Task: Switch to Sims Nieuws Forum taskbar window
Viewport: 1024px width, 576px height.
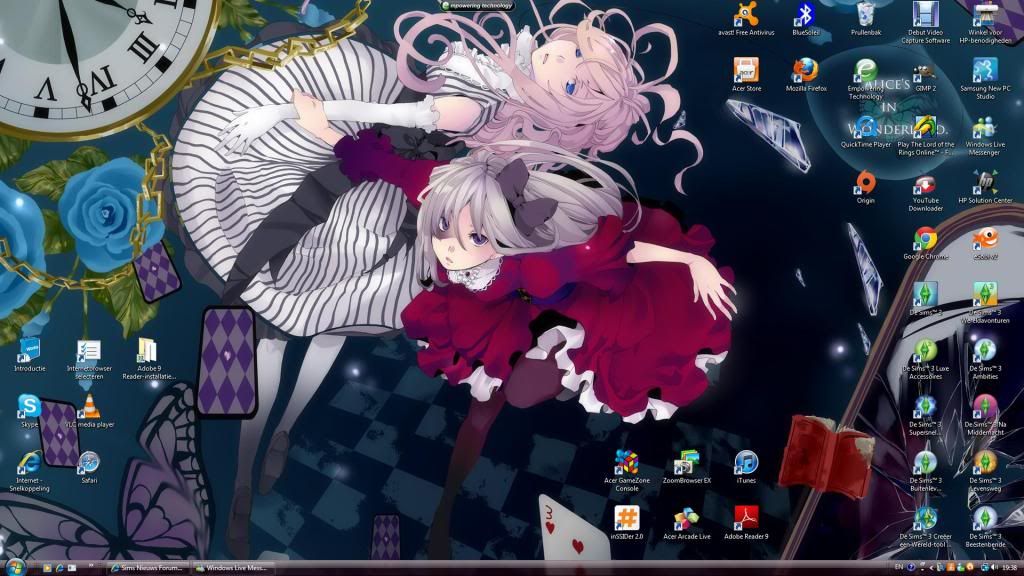Action: coord(148,568)
